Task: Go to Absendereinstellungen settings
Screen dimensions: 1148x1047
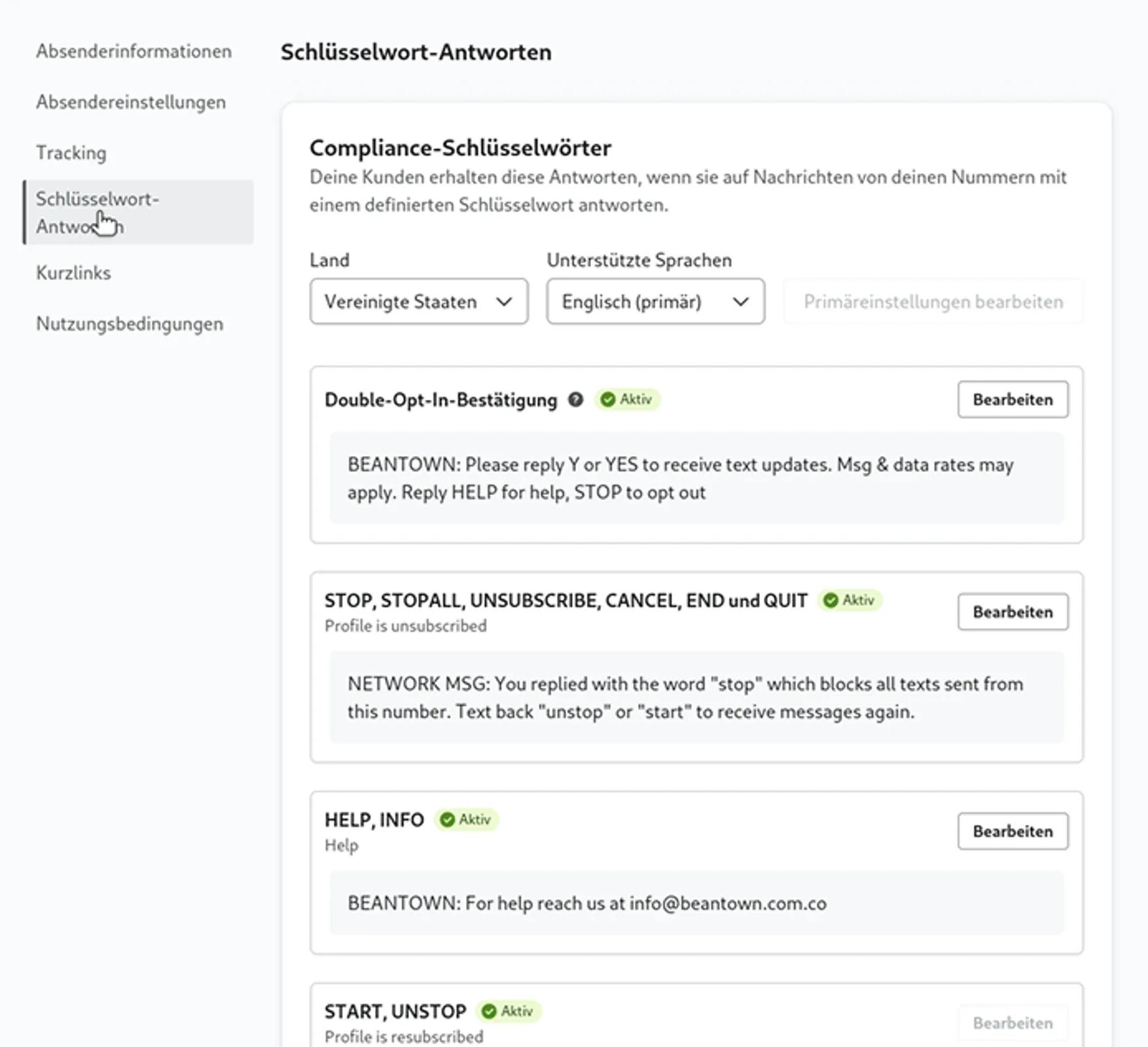Action: point(131,102)
